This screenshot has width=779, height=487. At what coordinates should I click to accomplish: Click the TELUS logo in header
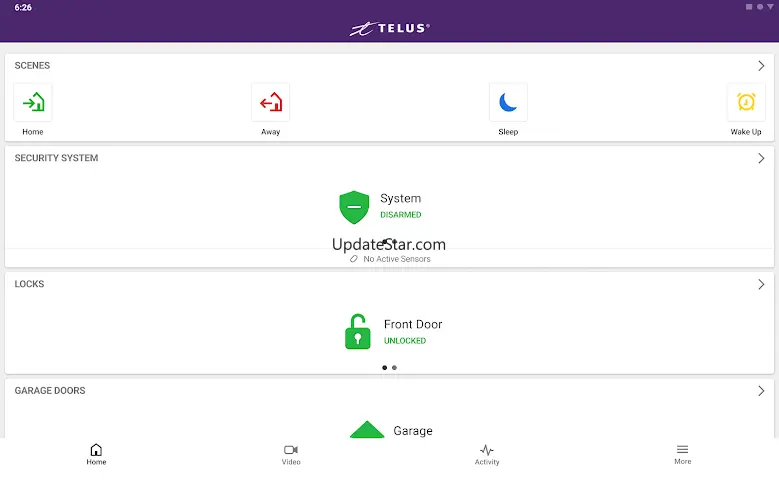point(390,28)
